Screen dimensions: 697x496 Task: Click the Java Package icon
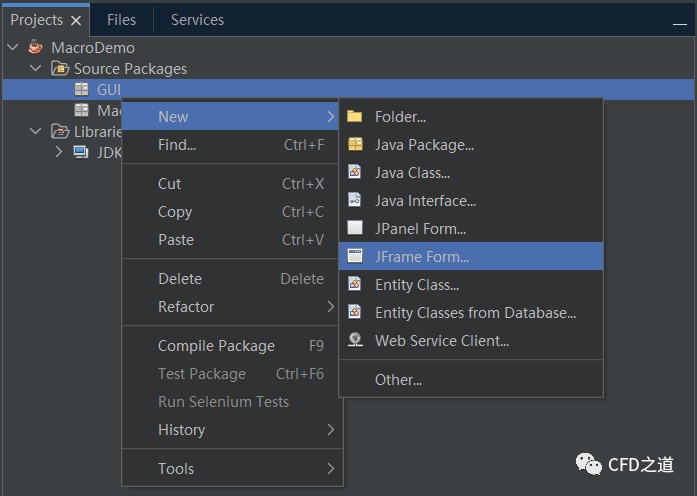point(354,145)
